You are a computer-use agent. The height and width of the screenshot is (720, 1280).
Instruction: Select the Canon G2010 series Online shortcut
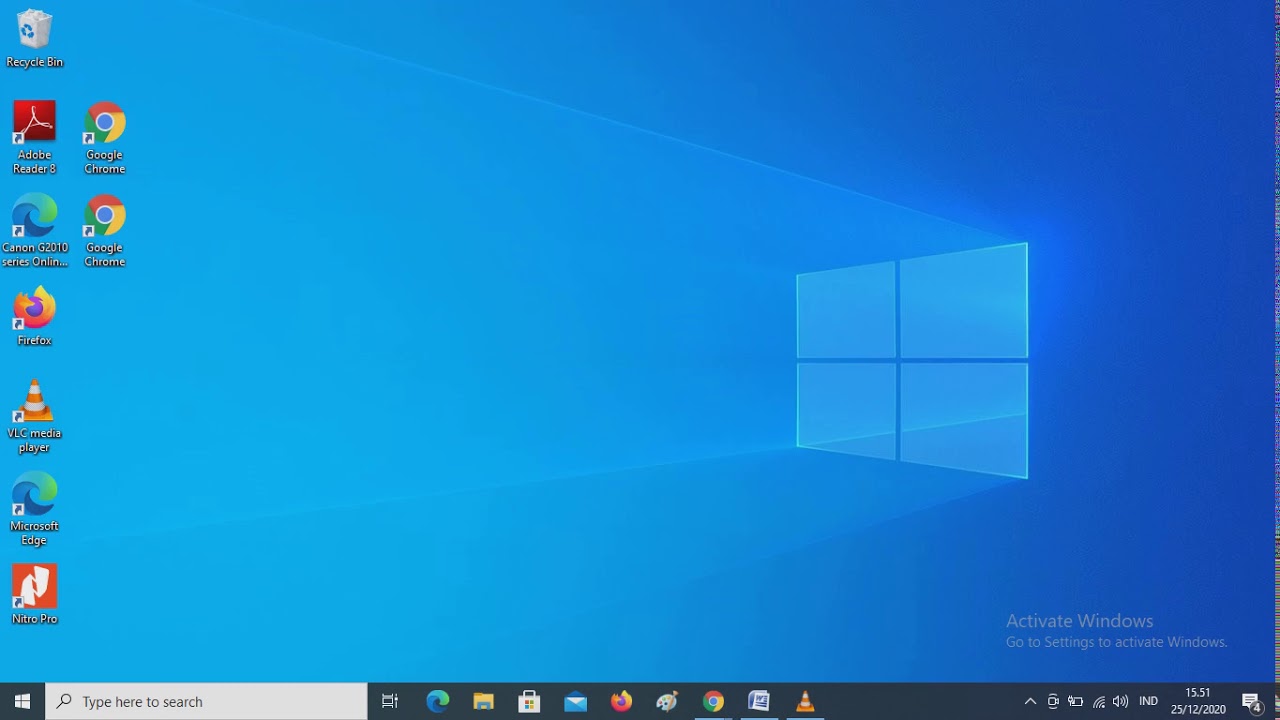34,231
